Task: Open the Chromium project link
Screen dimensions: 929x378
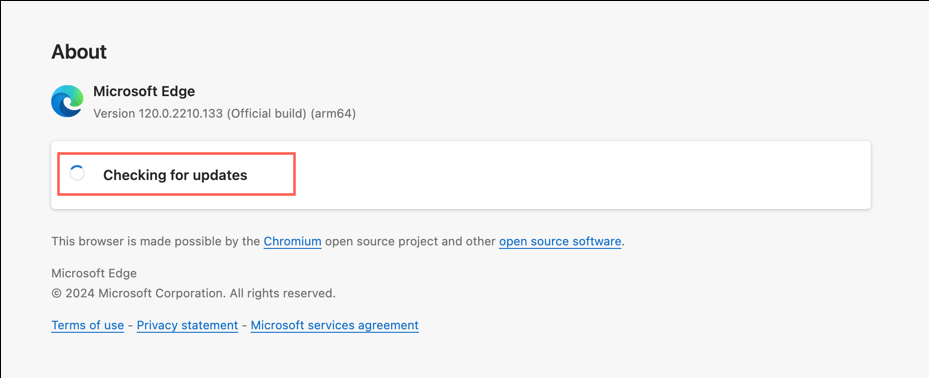Action: (293, 242)
